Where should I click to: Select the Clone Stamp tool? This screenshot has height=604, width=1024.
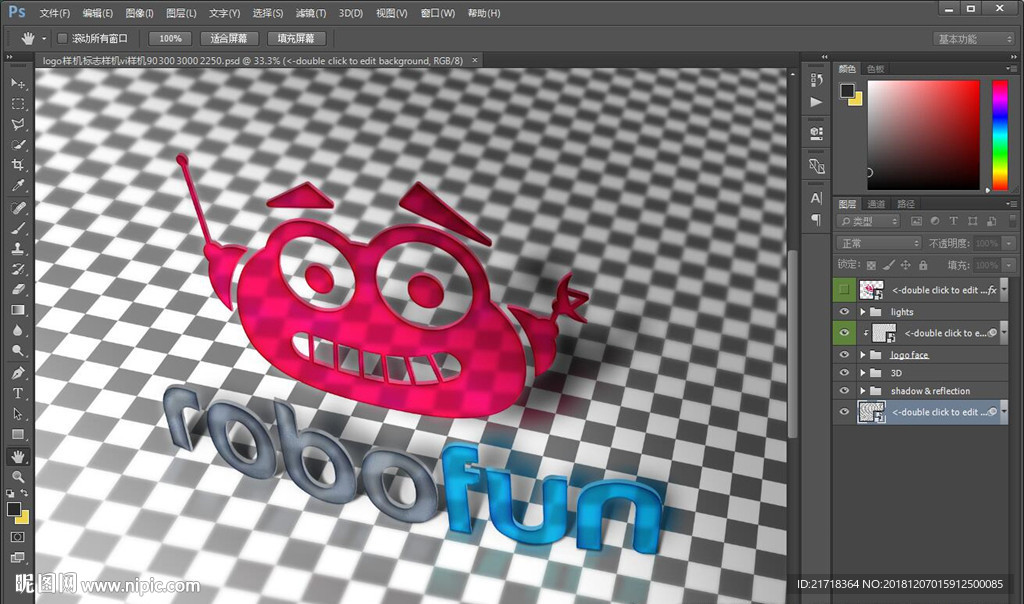tap(18, 248)
